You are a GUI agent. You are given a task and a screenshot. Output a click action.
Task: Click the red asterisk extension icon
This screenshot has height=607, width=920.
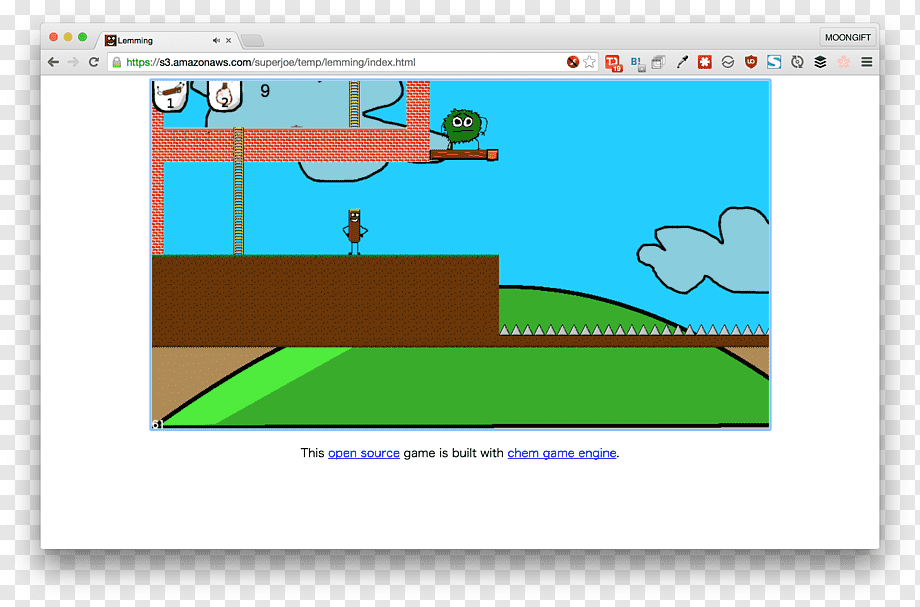click(705, 62)
